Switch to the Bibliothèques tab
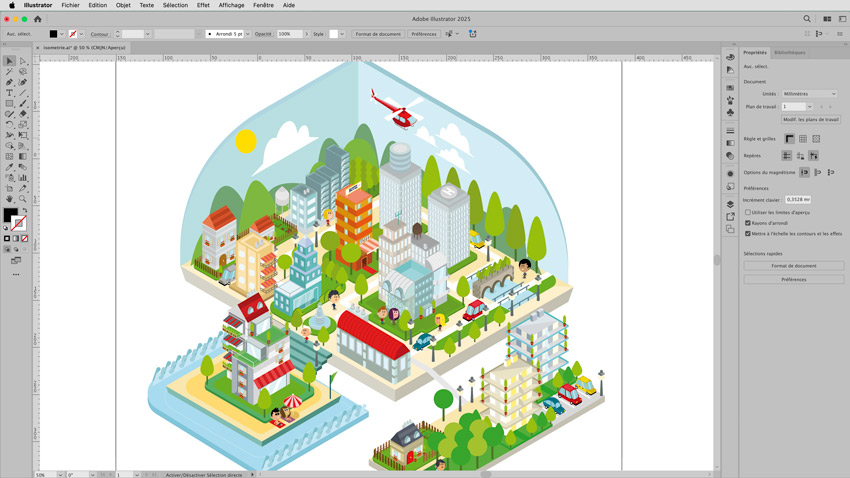 tap(789, 52)
